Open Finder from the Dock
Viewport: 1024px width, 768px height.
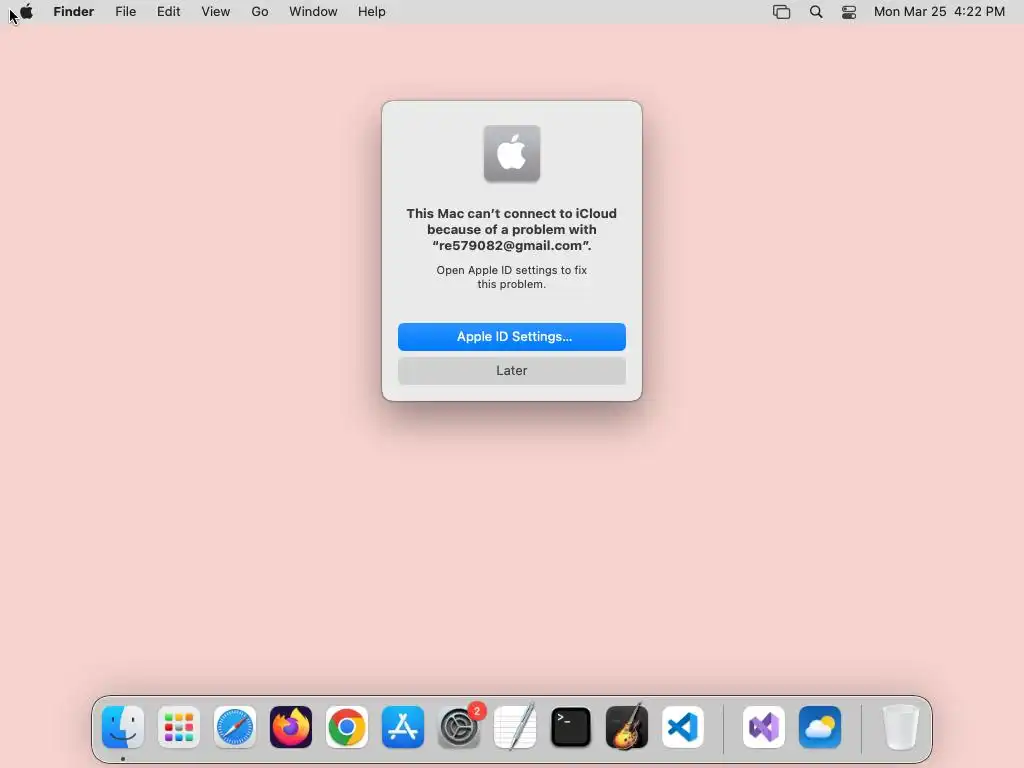[123, 727]
